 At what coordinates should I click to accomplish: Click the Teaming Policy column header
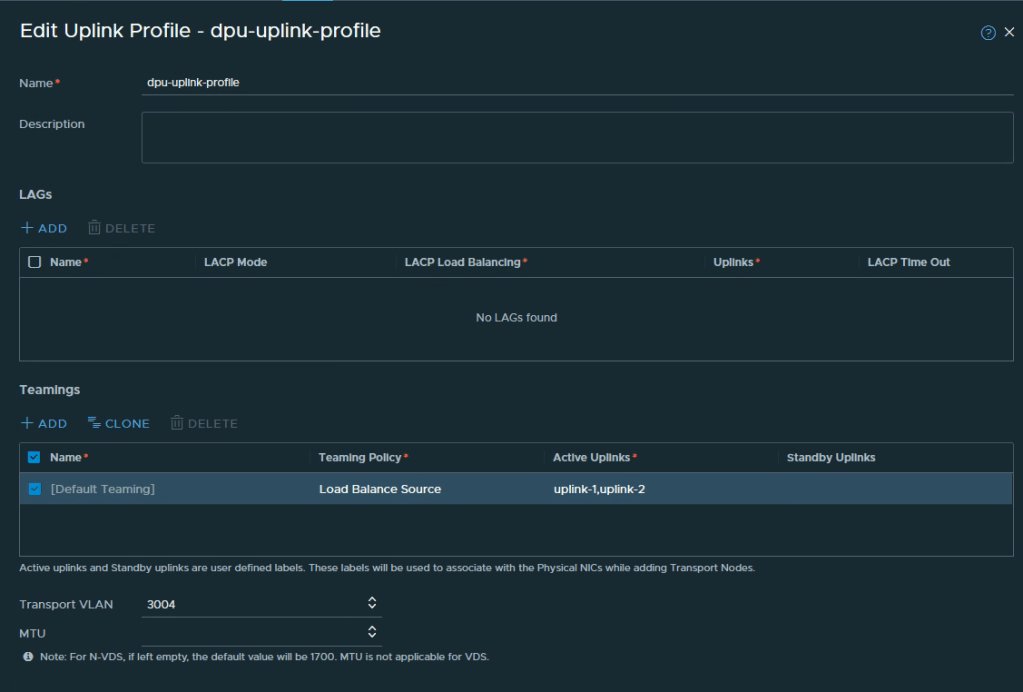tap(360, 457)
